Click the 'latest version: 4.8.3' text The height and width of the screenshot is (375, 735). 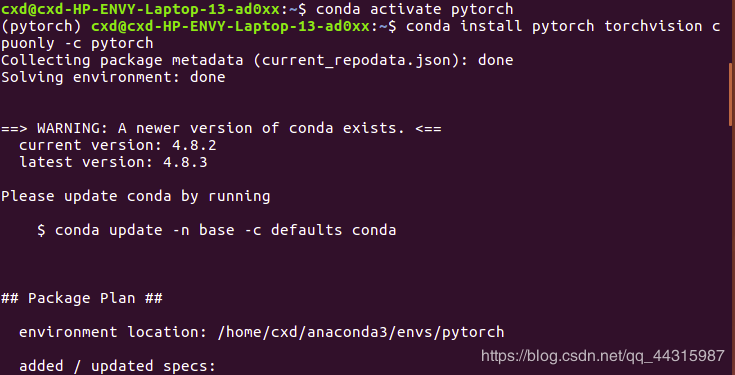click(113, 162)
